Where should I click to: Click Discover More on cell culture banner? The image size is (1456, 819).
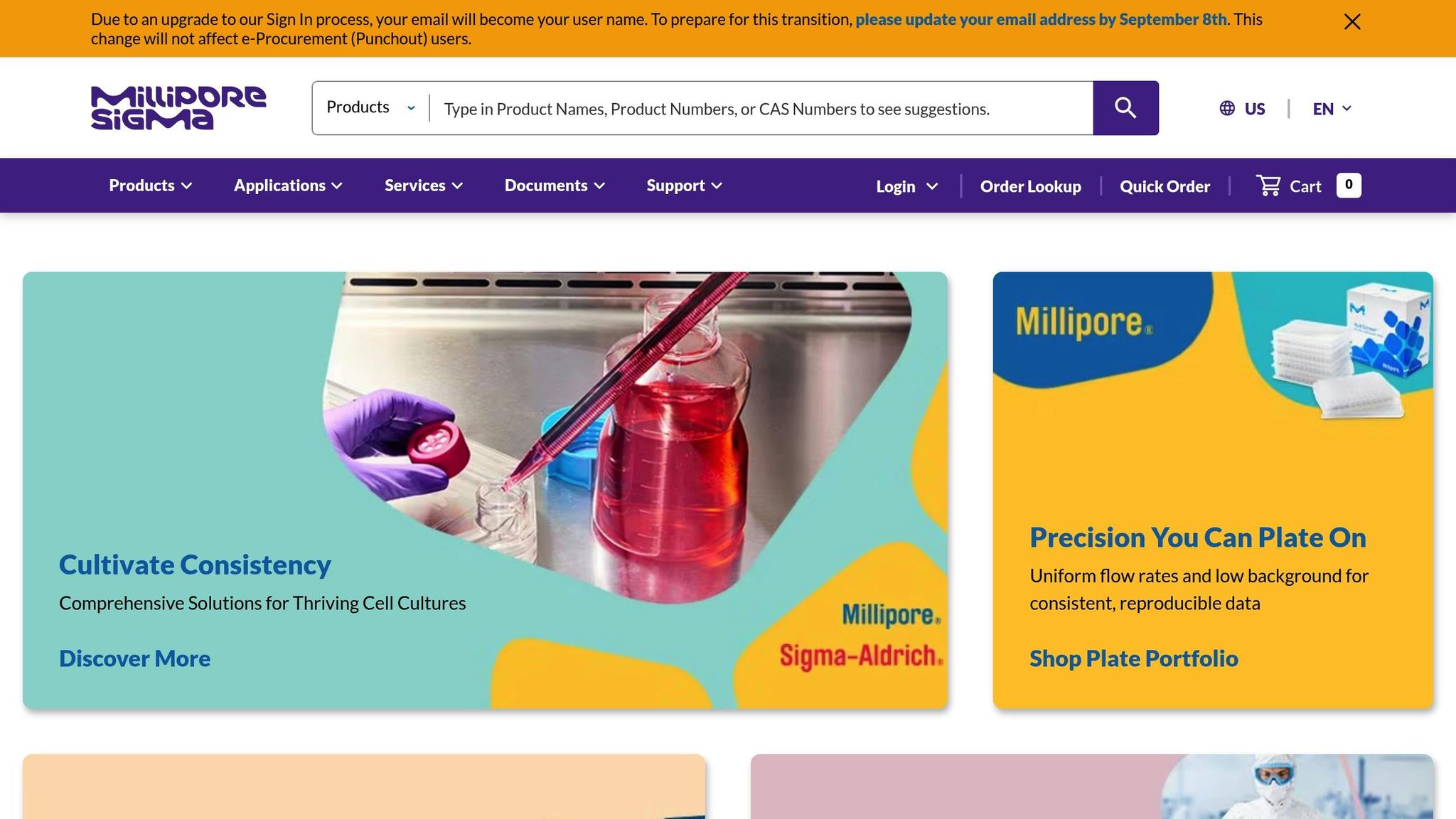[x=134, y=658]
